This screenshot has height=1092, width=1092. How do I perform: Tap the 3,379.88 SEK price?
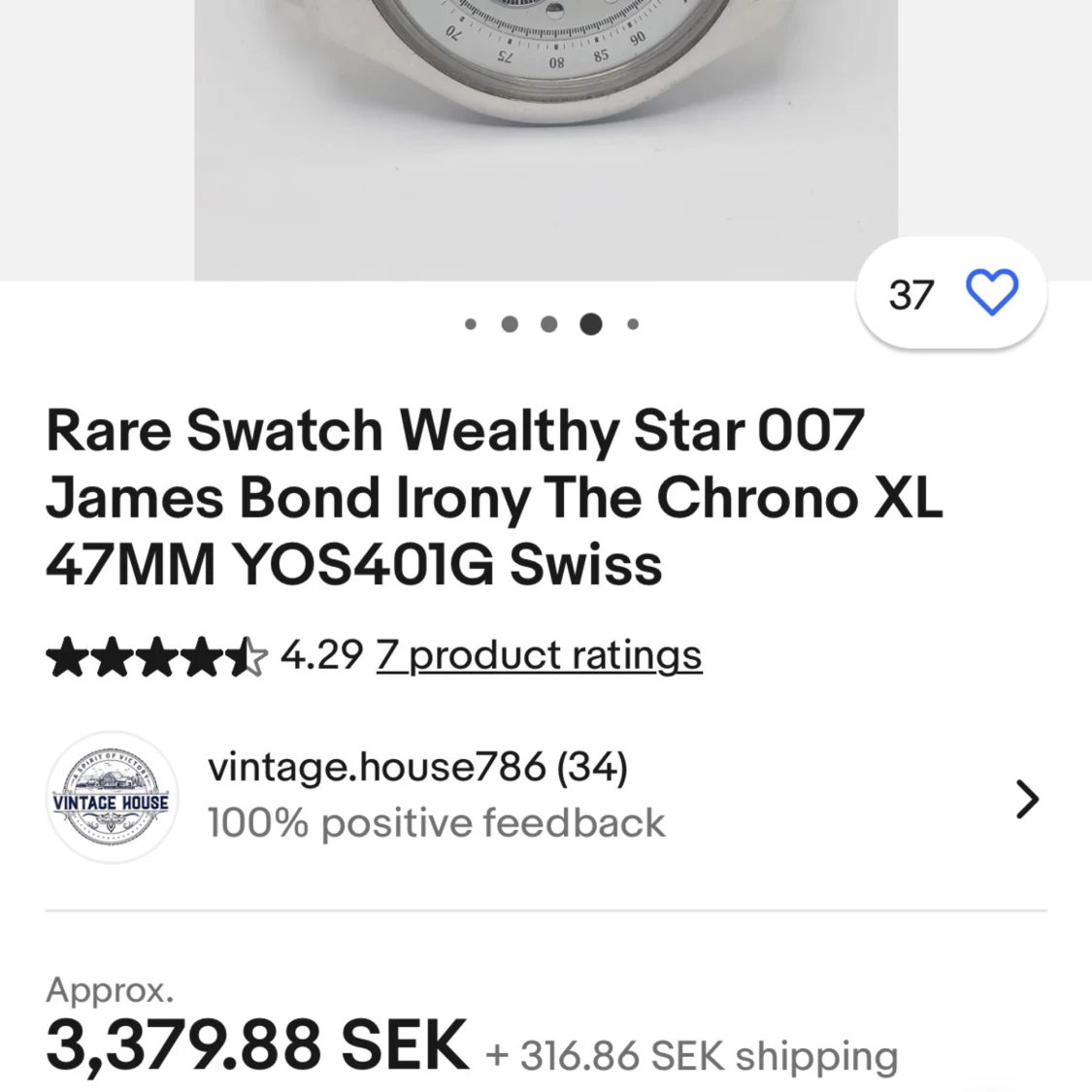tap(257, 1046)
